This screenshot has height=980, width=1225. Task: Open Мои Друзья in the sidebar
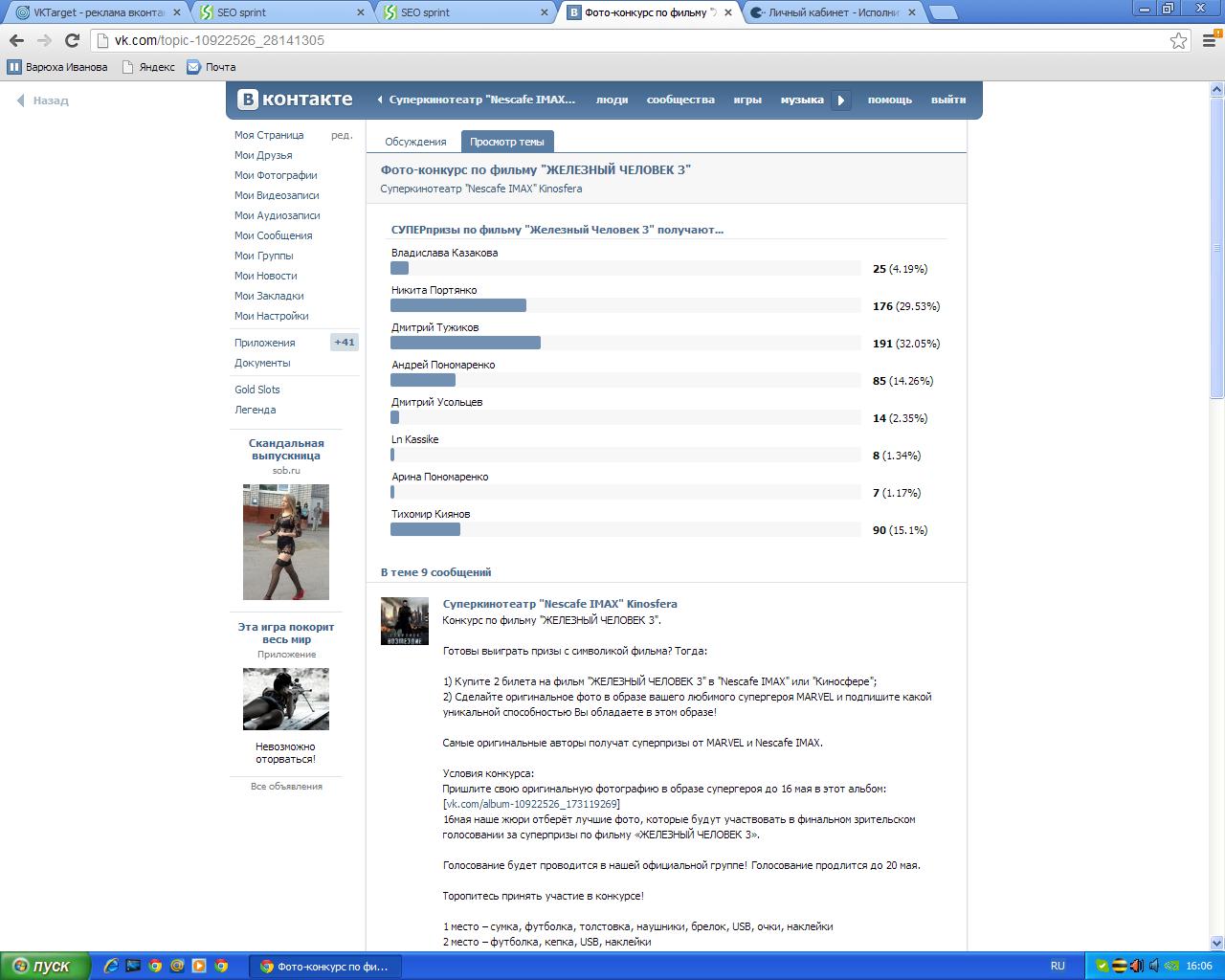tap(263, 155)
